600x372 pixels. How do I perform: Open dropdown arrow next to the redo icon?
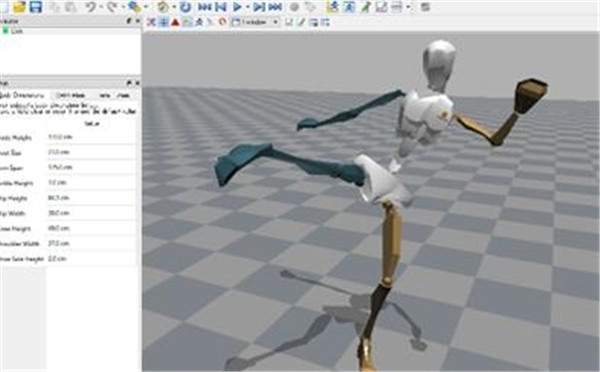pyautogui.click(x=123, y=7)
